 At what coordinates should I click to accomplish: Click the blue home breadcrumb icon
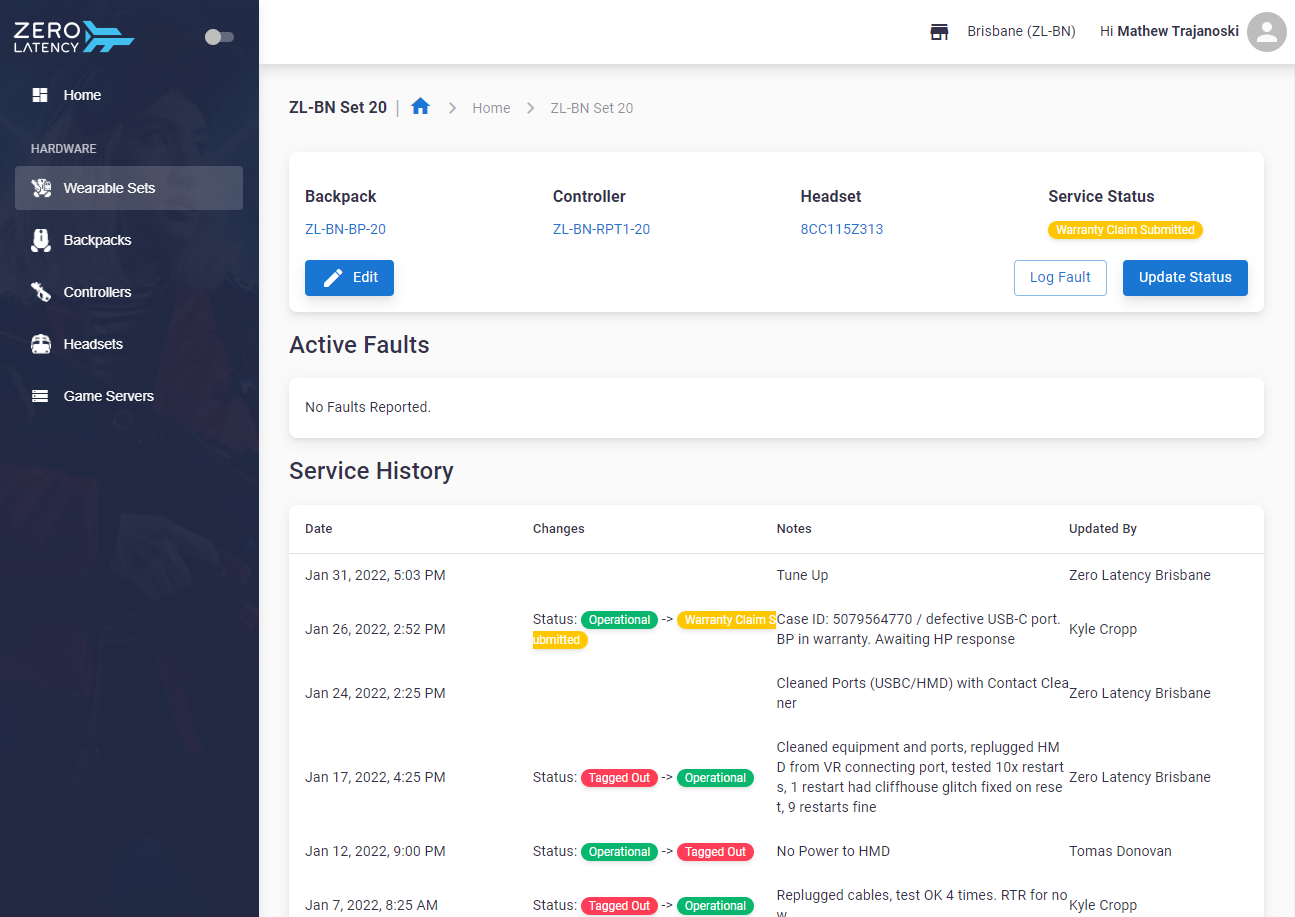(x=420, y=106)
